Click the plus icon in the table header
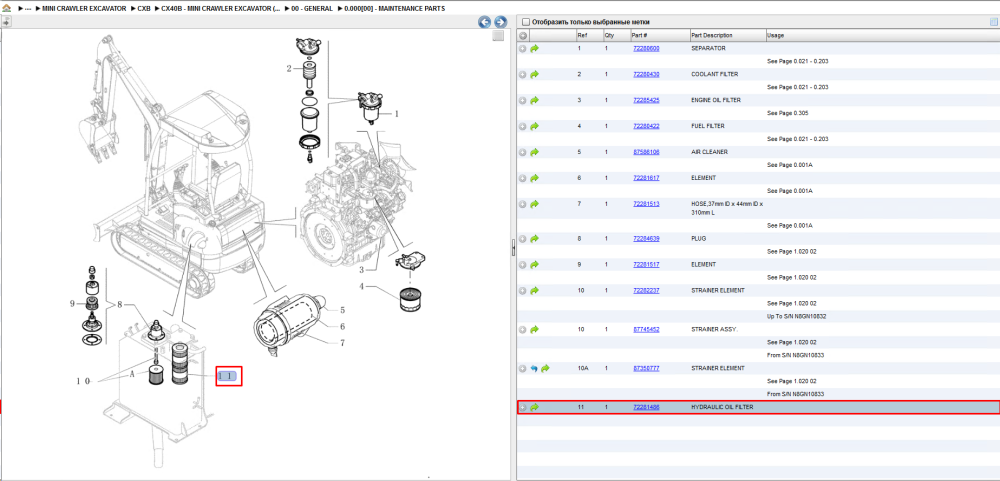The image size is (1000, 481). [x=522, y=35]
